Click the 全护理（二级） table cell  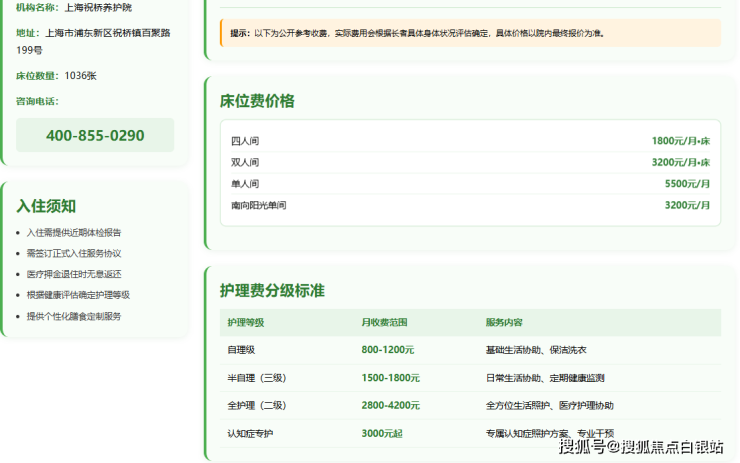[x=257, y=405]
